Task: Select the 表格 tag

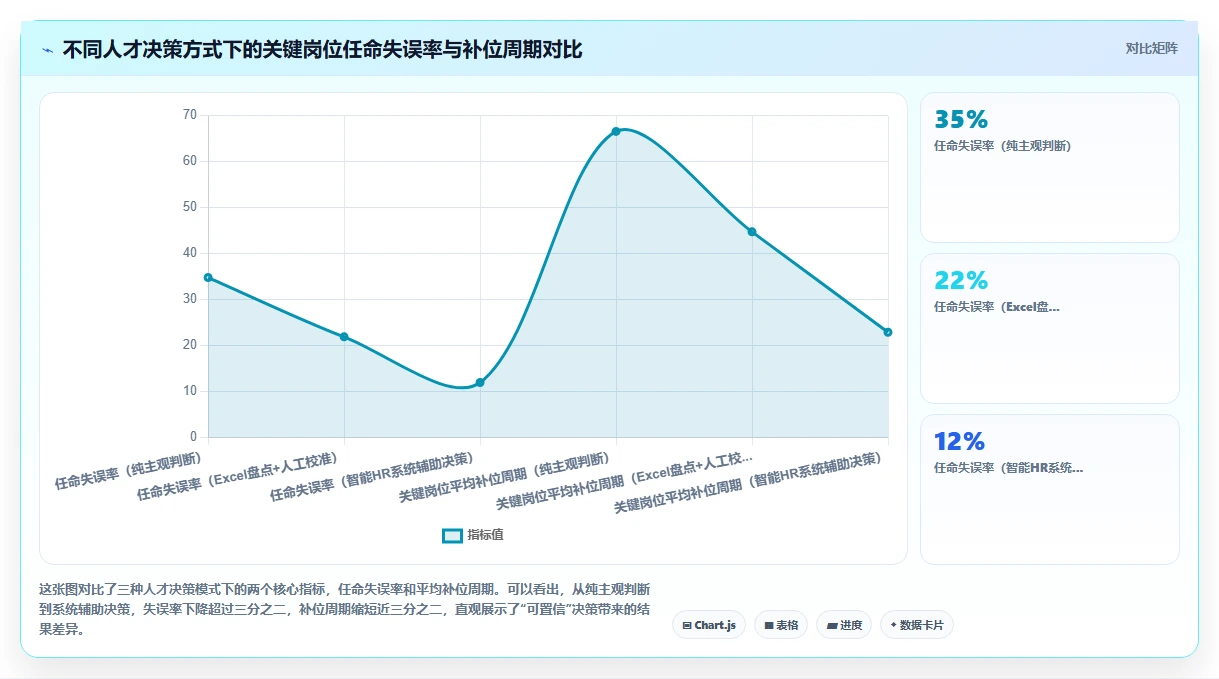Action: pos(781,625)
